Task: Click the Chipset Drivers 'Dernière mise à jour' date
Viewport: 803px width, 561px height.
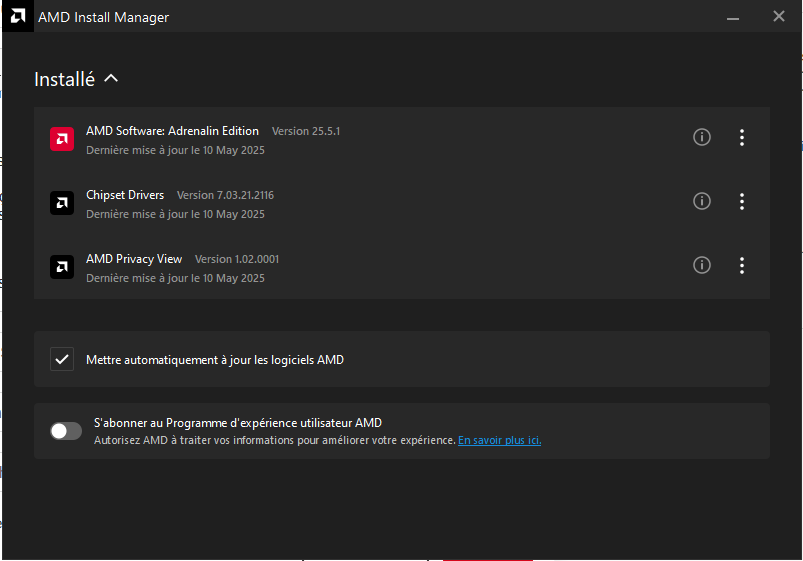Action: tap(175, 214)
